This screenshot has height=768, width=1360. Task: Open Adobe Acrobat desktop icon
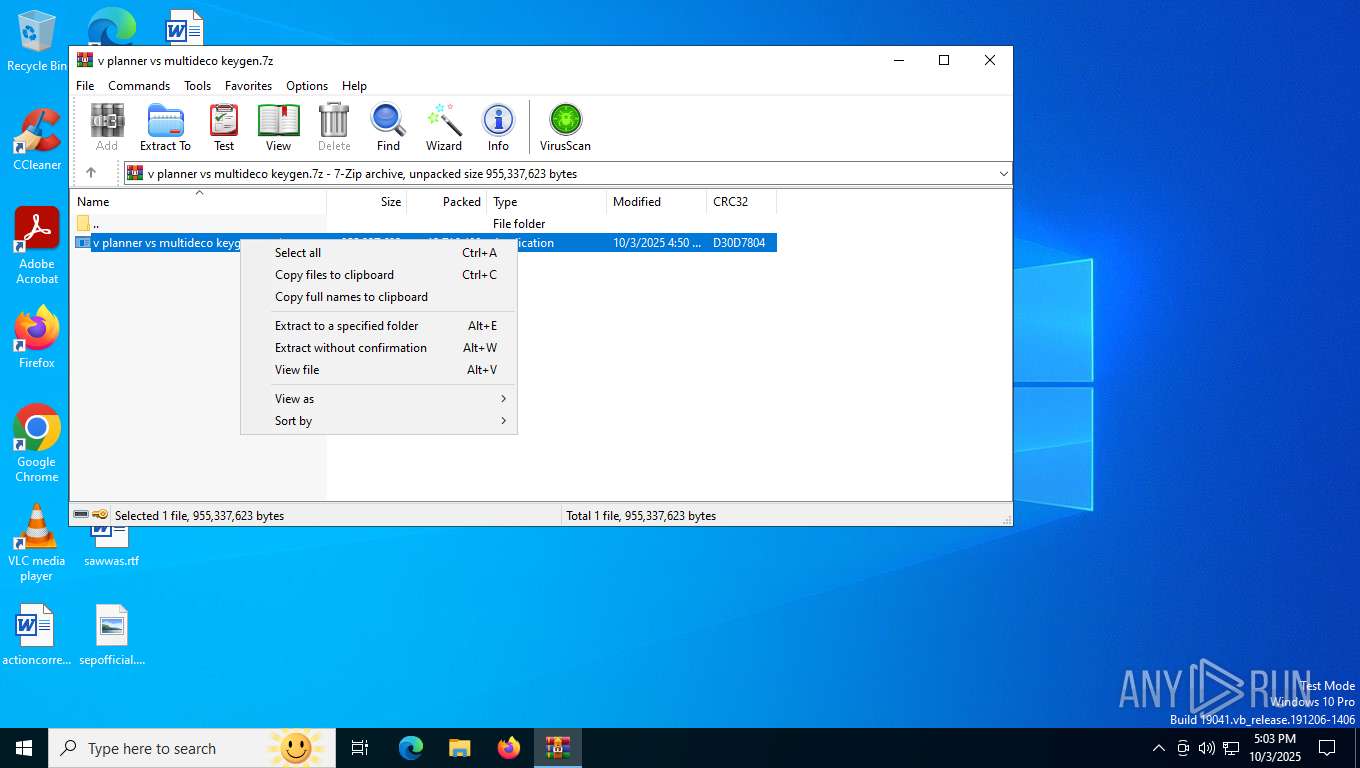click(x=37, y=246)
